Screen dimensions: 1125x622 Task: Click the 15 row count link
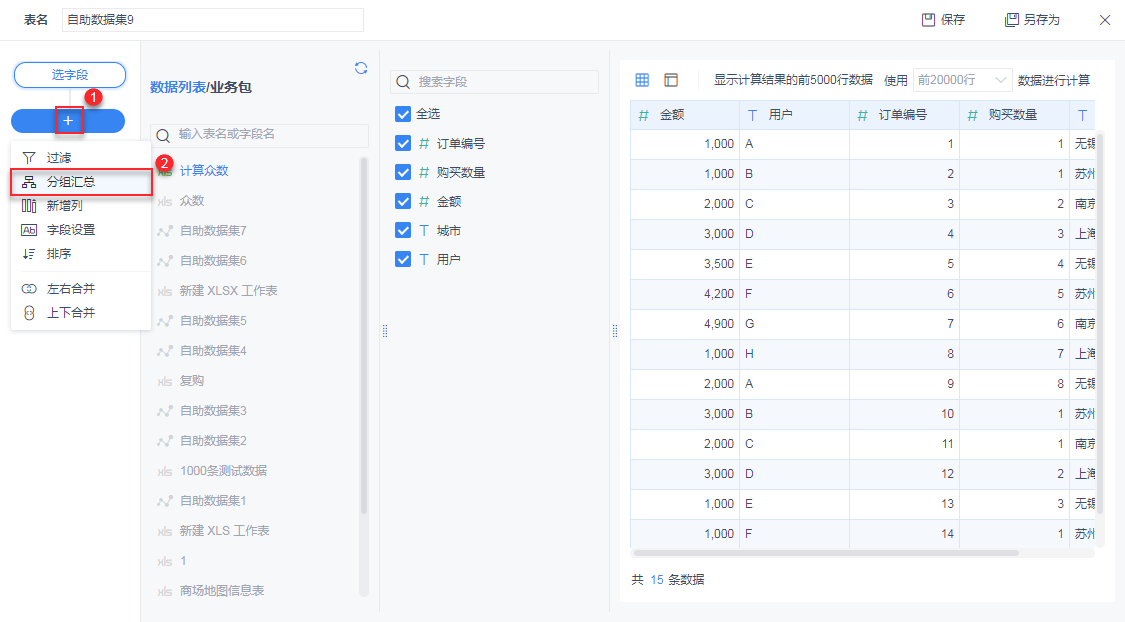656,580
